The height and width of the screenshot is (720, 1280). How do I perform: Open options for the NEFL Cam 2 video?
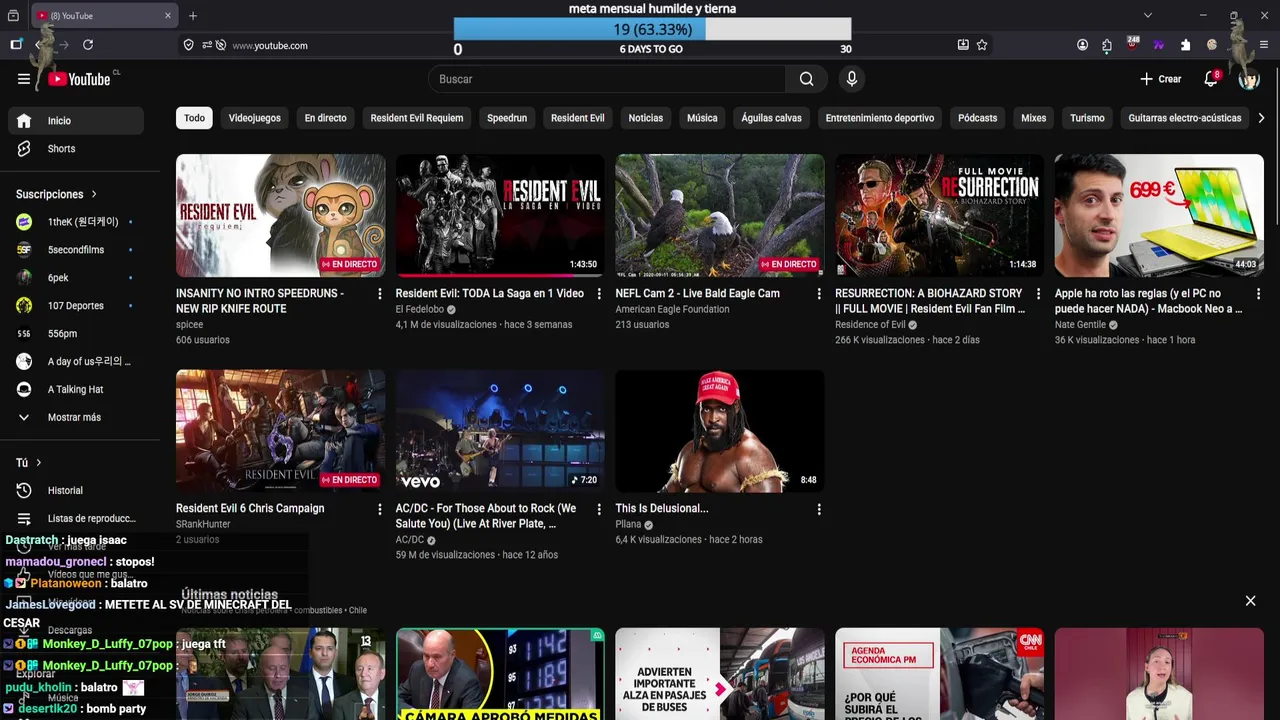click(819, 294)
